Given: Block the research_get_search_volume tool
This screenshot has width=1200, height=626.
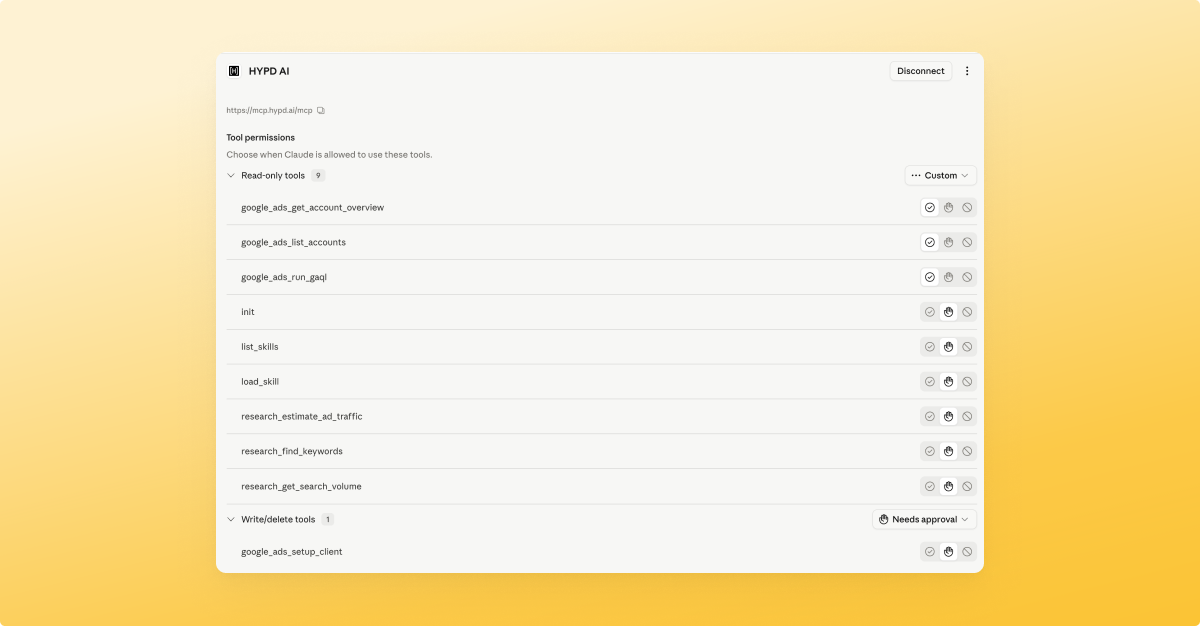Looking at the screenshot, I should pyautogui.click(x=967, y=486).
